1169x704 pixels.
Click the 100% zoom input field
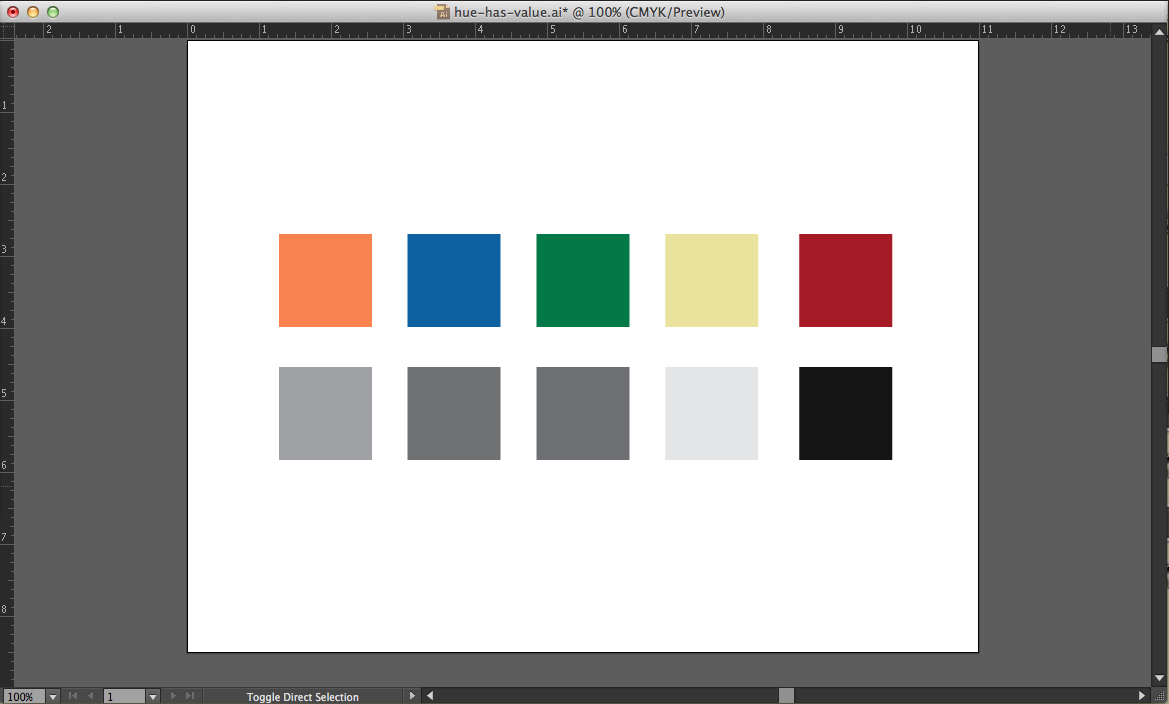[x=22, y=696]
